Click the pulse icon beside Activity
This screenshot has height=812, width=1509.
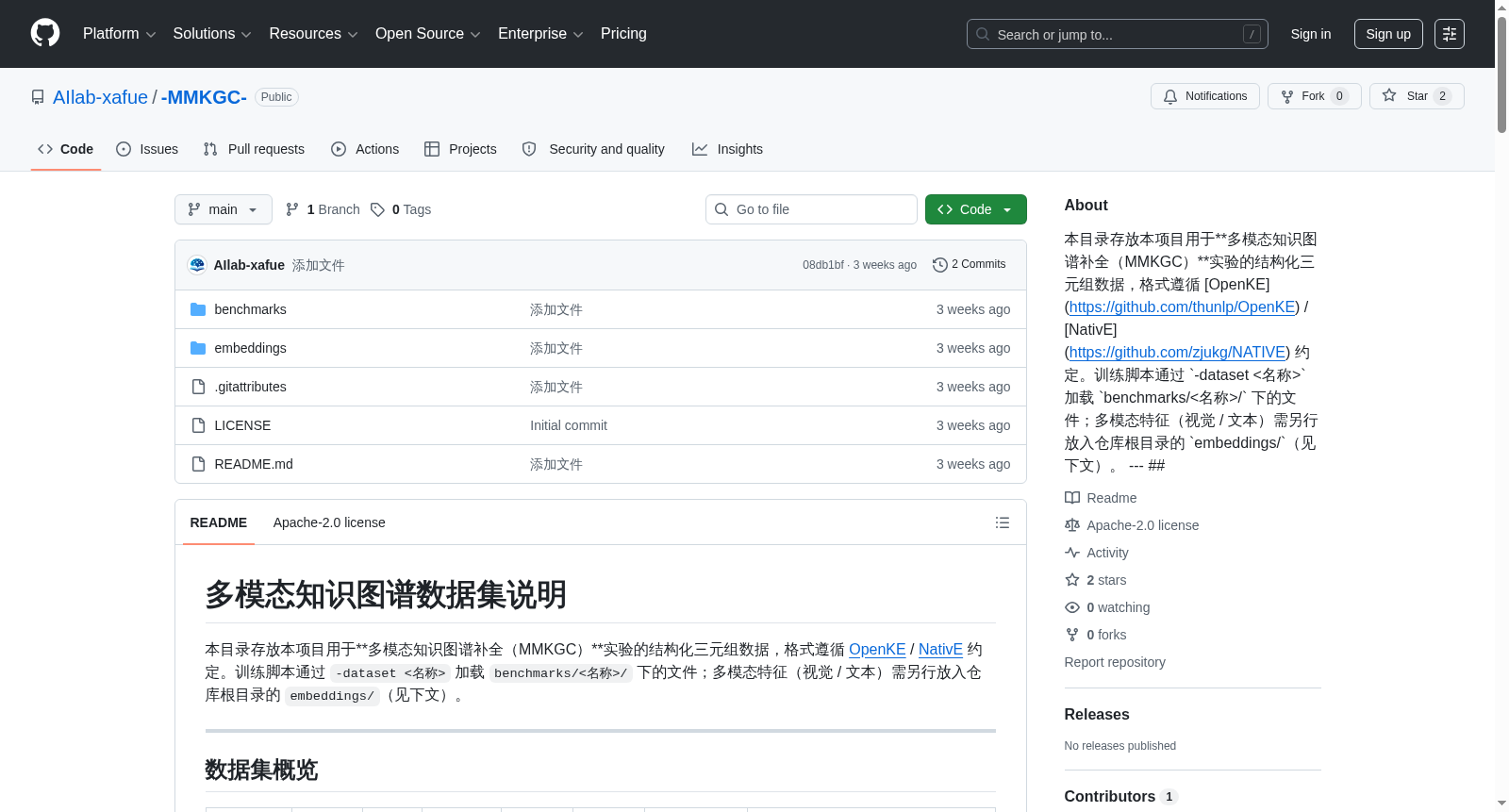1072,553
